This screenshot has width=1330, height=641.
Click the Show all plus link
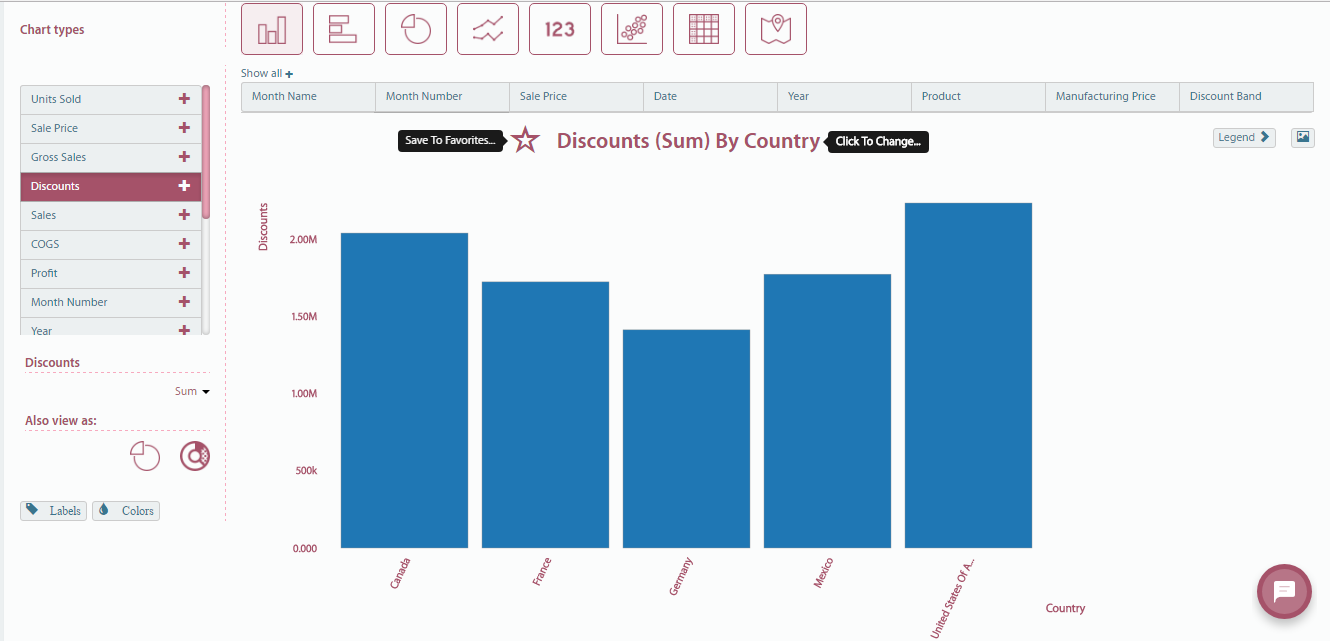pyautogui.click(x=267, y=73)
